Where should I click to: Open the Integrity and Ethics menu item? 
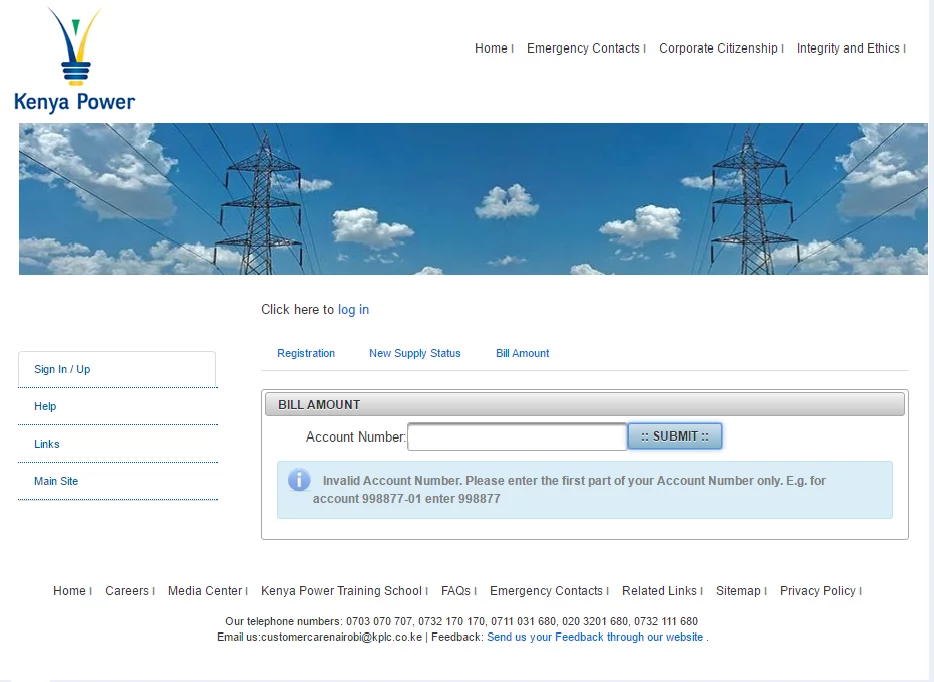[x=848, y=48]
